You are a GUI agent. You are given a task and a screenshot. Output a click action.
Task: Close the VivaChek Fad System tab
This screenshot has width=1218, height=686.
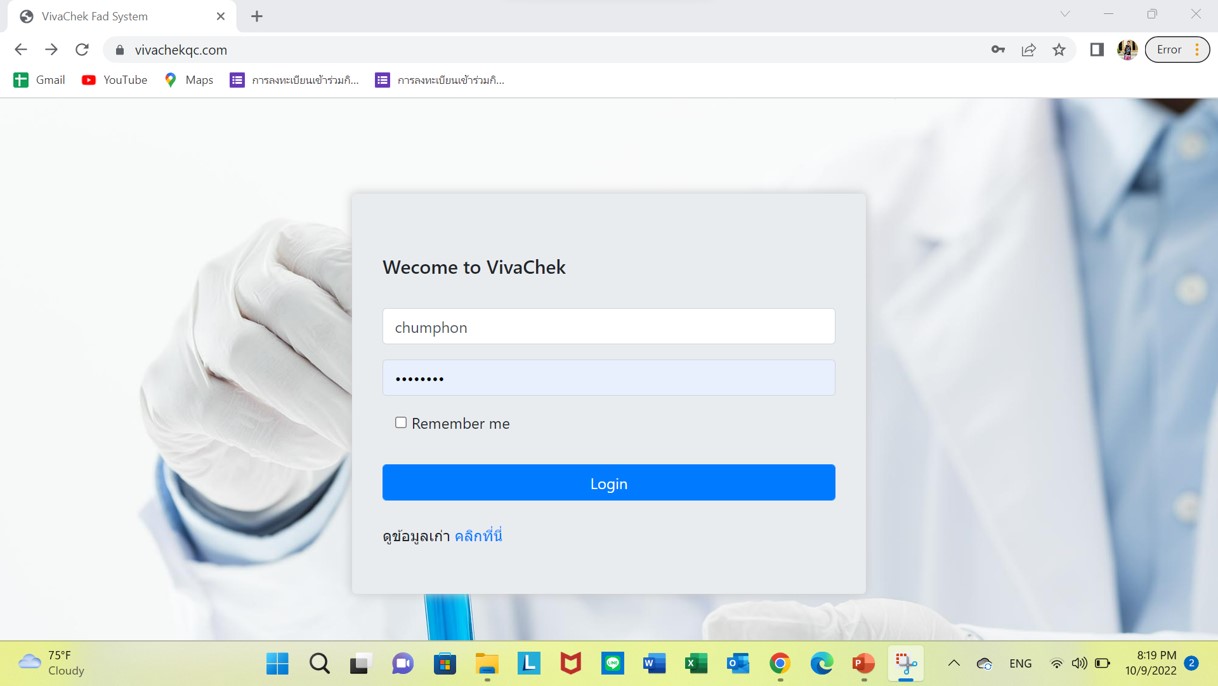point(221,16)
